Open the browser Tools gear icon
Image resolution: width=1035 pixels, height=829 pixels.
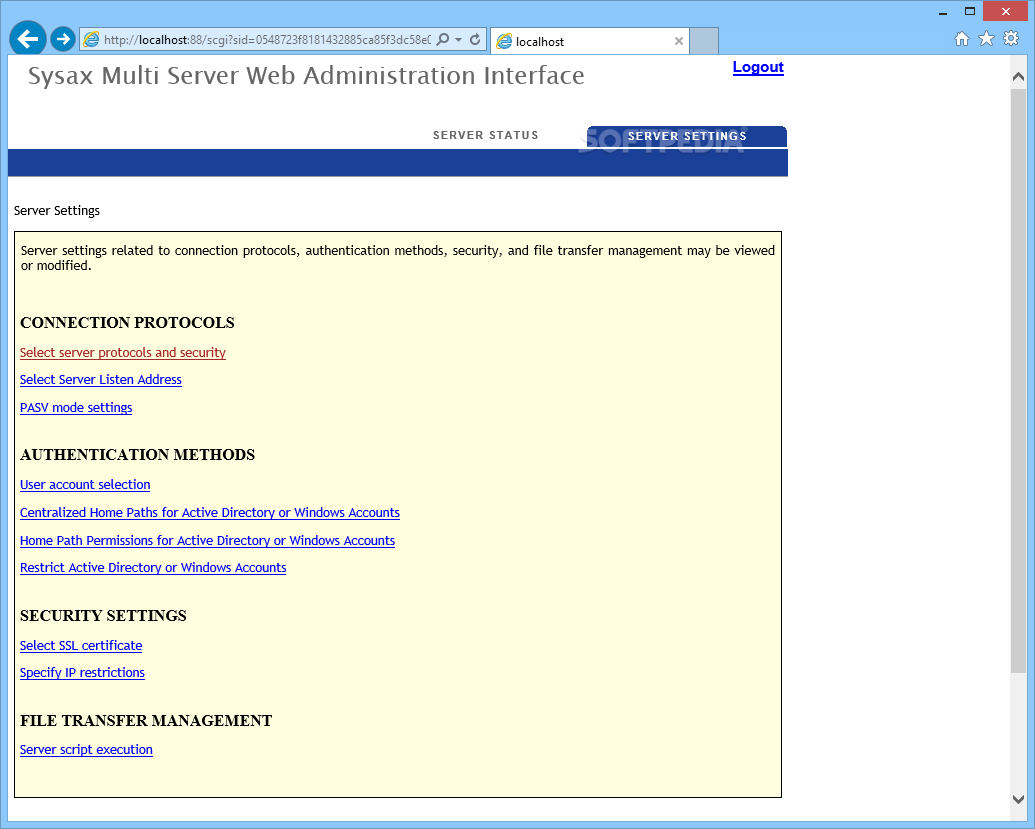(1011, 38)
